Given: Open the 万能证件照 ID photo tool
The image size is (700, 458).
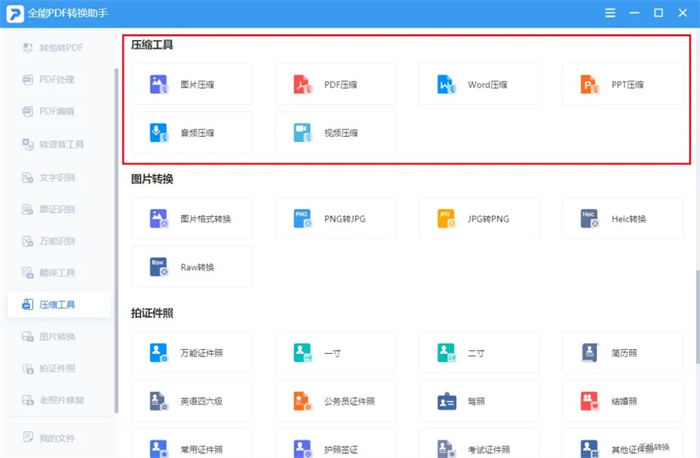Looking at the screenshot, I should (x=191, y=353).
